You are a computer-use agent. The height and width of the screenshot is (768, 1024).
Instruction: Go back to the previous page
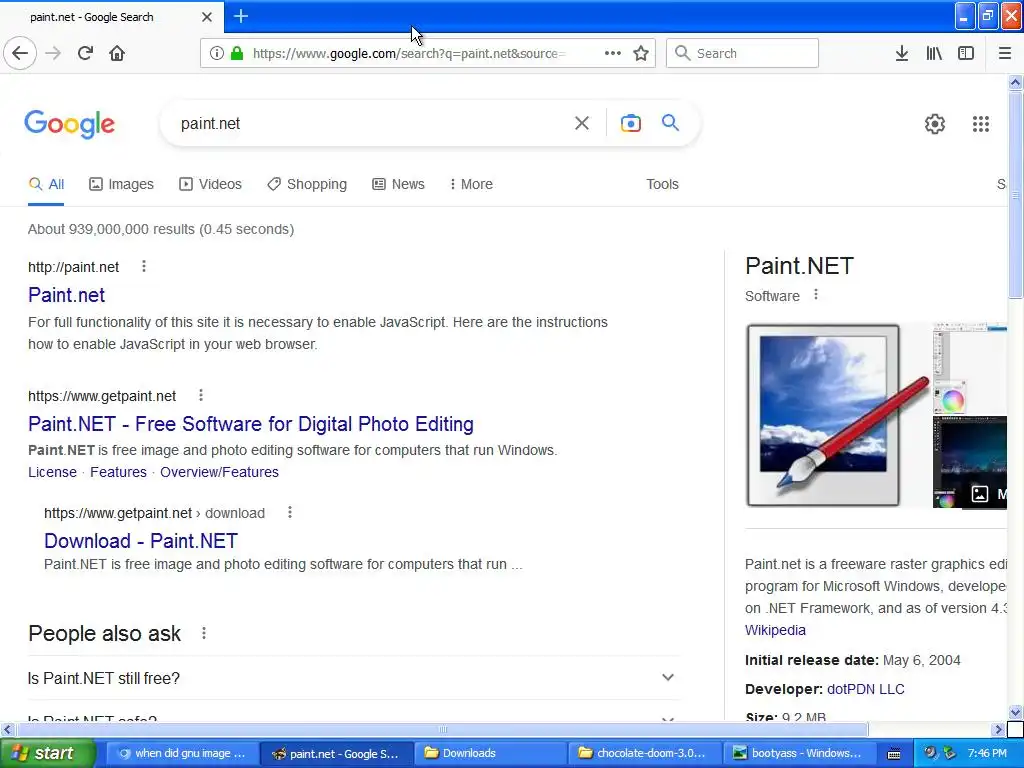click(x=20, y=54)
